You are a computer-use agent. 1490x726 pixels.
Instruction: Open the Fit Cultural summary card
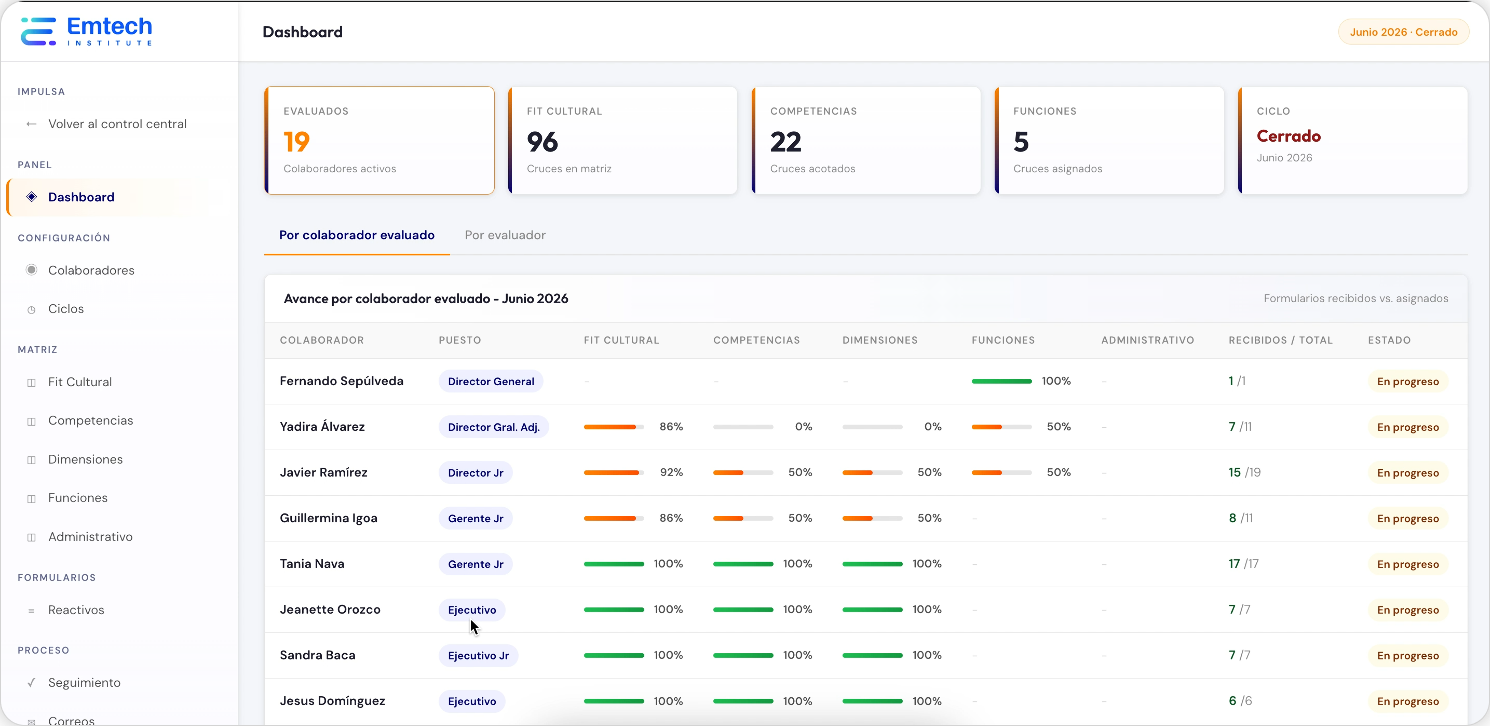[x=623, y=140]
